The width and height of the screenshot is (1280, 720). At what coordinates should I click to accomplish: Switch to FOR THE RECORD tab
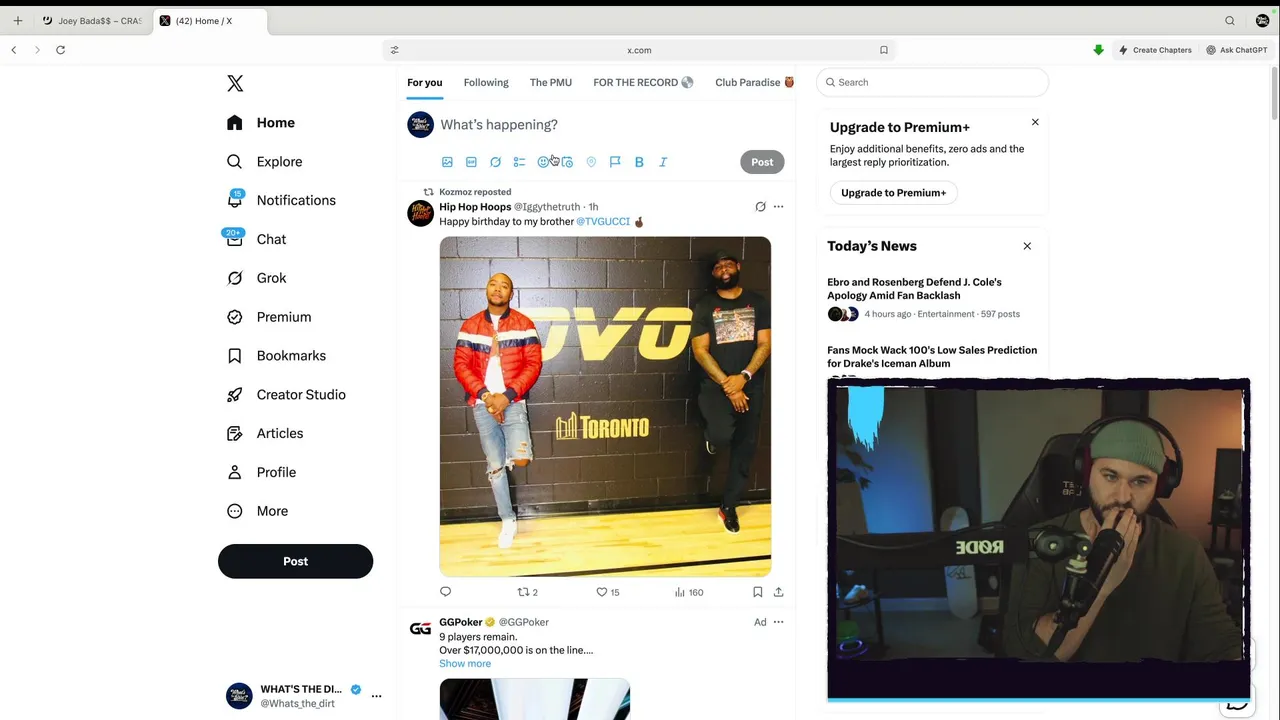[643, 82]
